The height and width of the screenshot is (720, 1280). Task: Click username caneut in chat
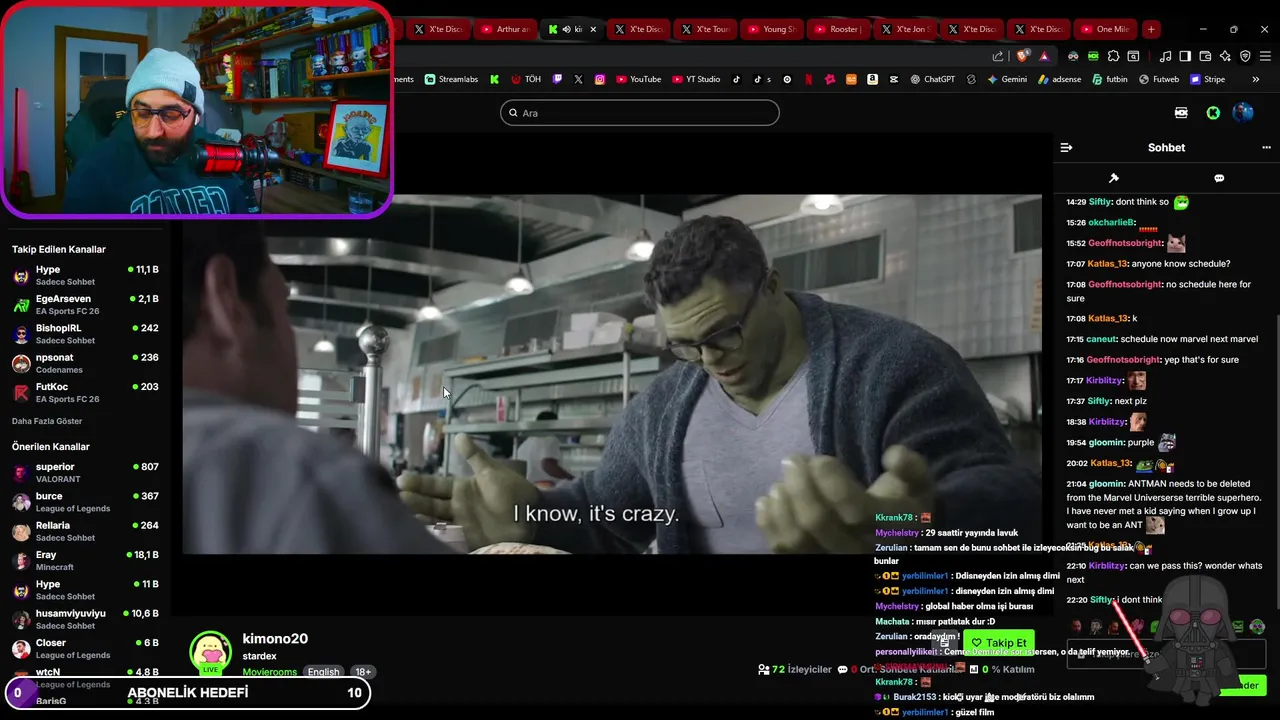click(x=1101, y=339)
